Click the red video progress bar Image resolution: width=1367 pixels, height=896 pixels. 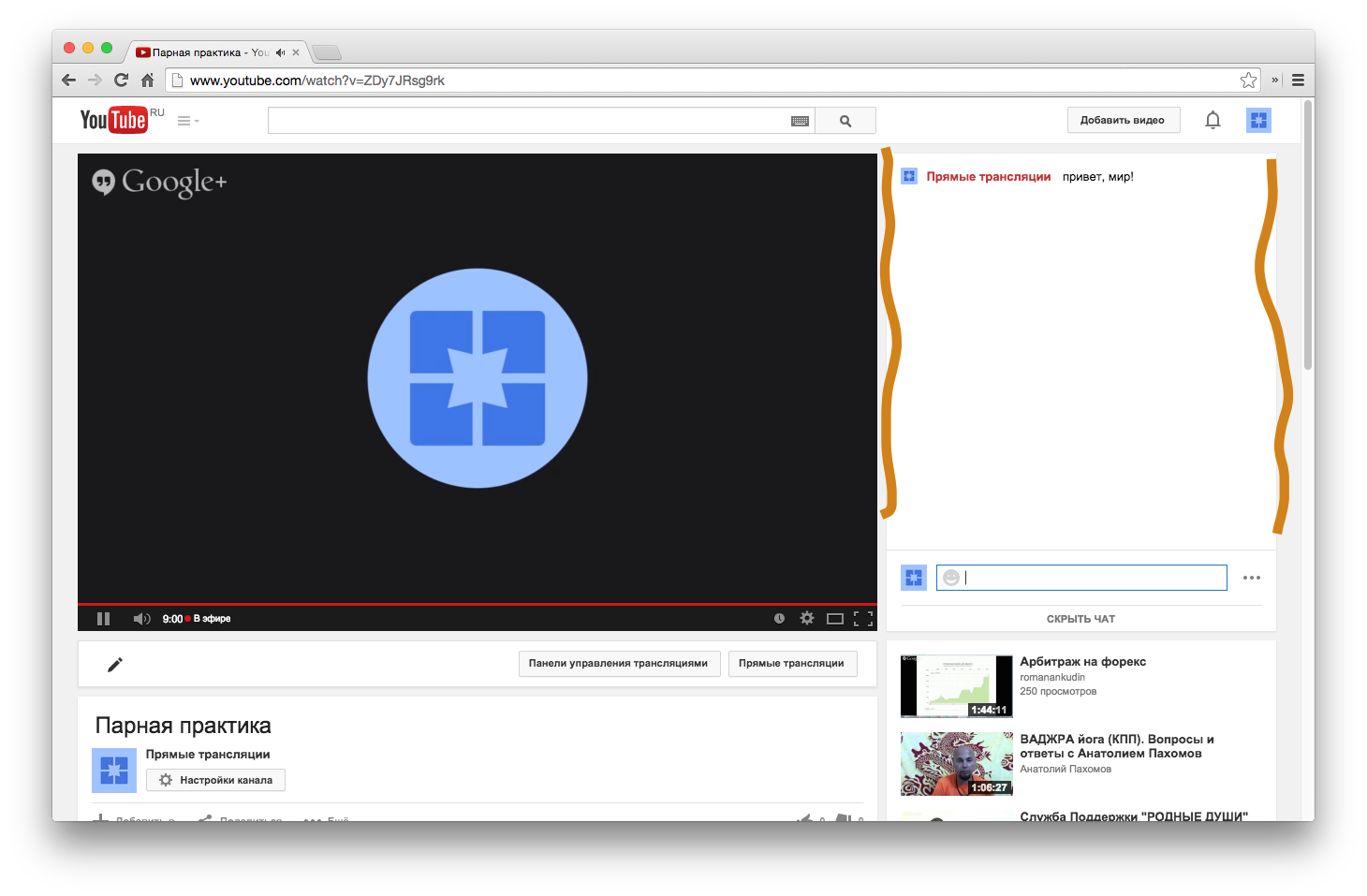pos(477,605)
